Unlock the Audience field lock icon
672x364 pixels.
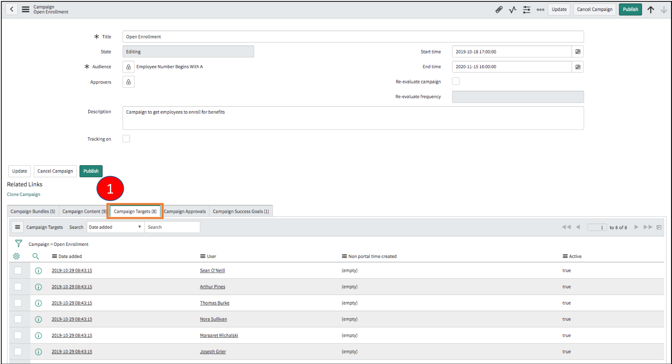coord(128,67)
